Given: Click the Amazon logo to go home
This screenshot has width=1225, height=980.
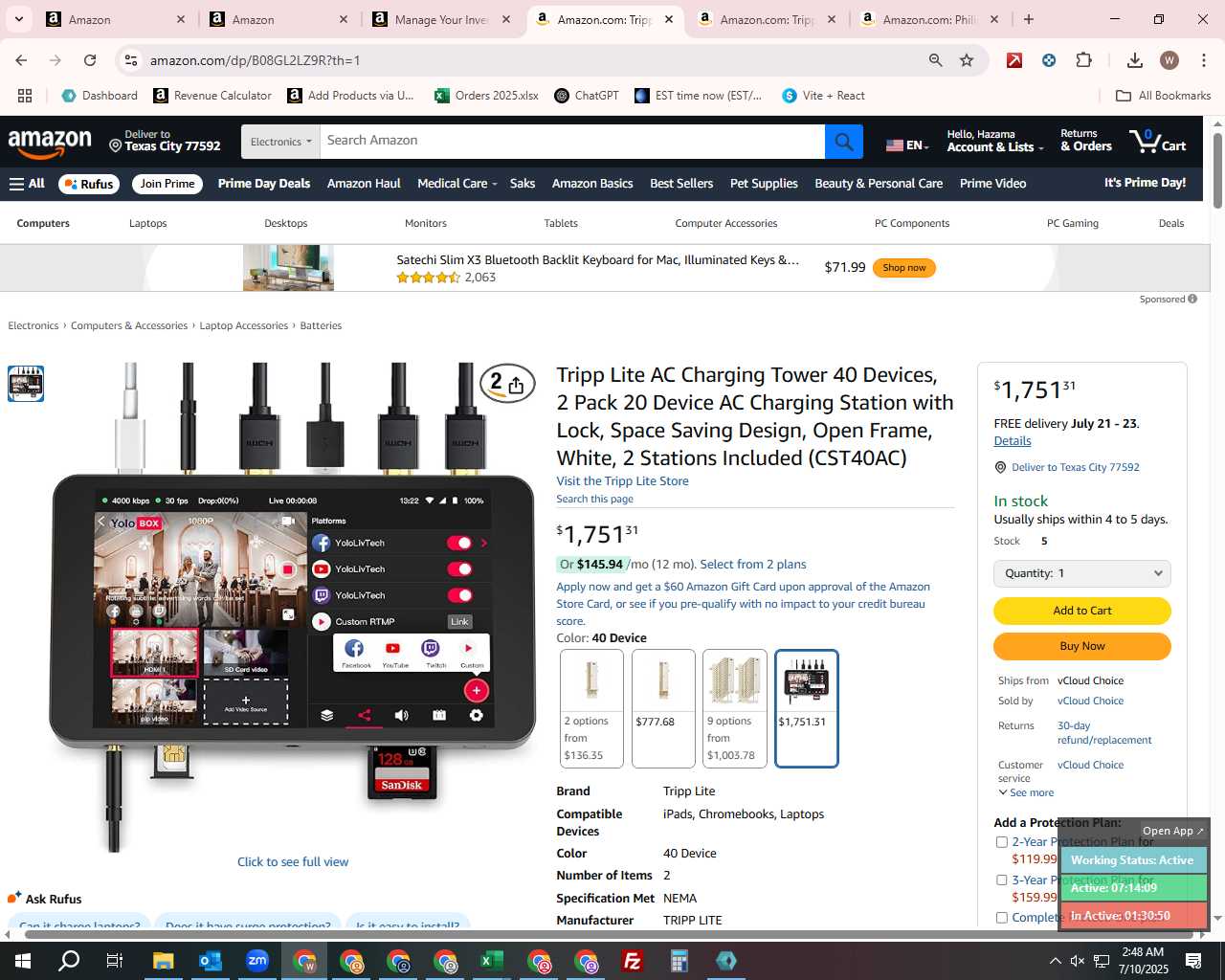Looking at the screenshot, I should point(50,144).
